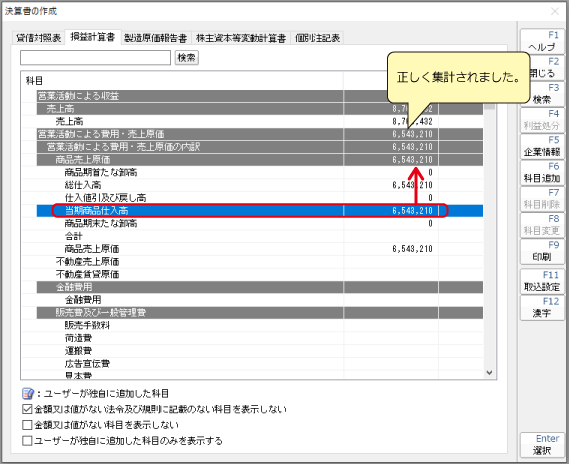Viewport: 569px width, 464px height.
Task: Enable 金額又は値がない科目を表示しない checkbox
Action: pyautogui.click(x=27, y=425)
